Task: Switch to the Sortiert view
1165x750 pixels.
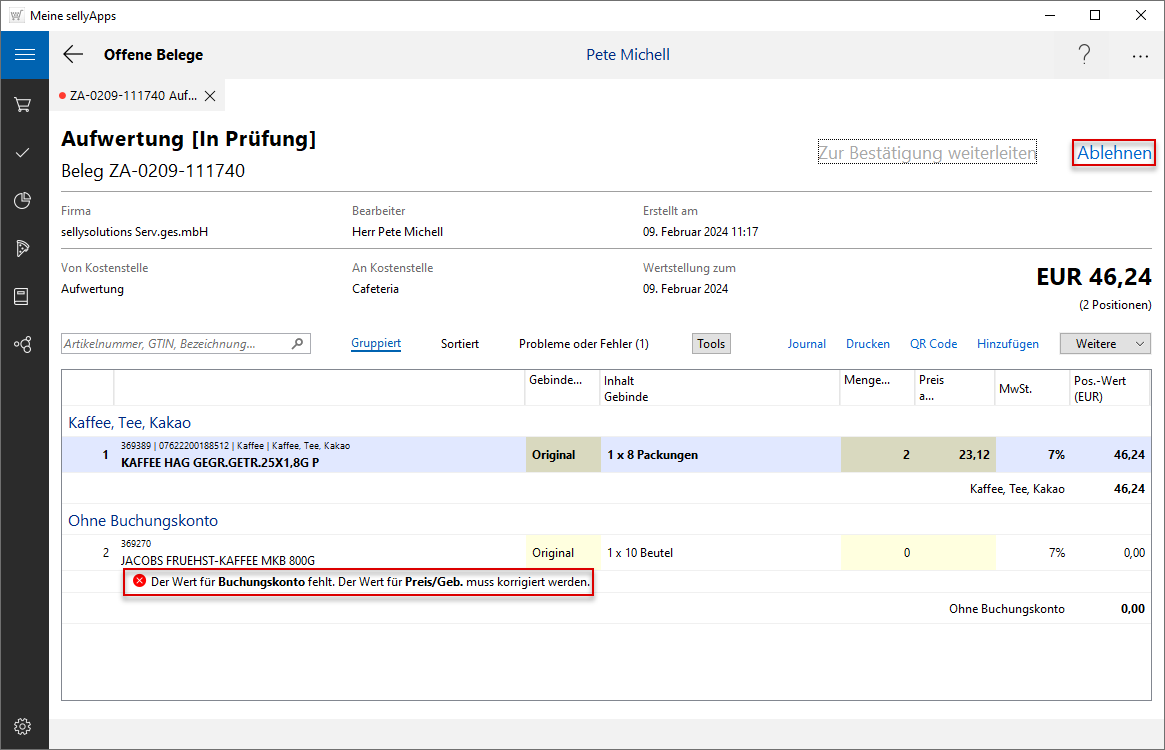Action: tap(460, 344)
